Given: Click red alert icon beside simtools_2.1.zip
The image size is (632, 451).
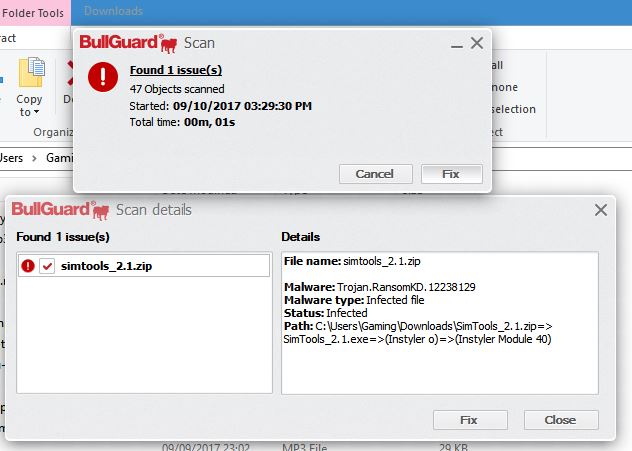Looking at the screenshot, I should 28,266.
